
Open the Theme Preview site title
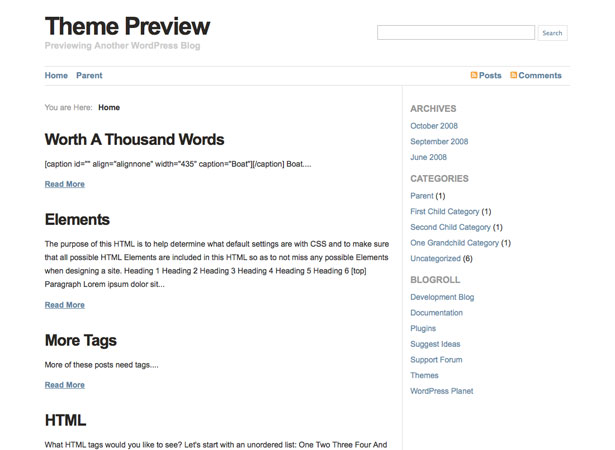[x=127, y=26]
